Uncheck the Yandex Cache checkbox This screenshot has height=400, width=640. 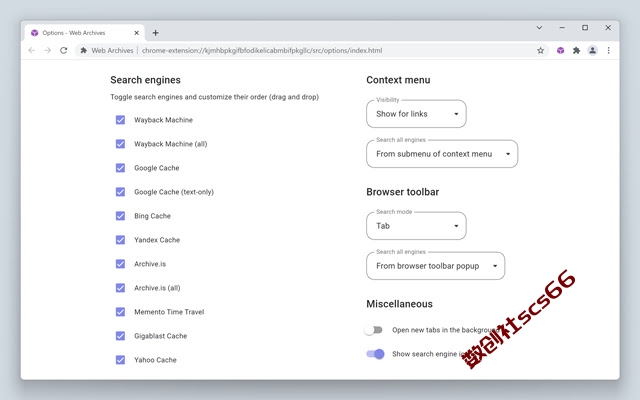(120, 240)
